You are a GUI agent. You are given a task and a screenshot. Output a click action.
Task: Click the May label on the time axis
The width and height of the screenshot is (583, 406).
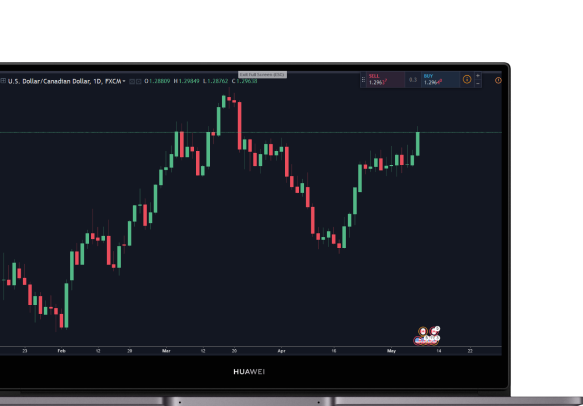[391, 351]
